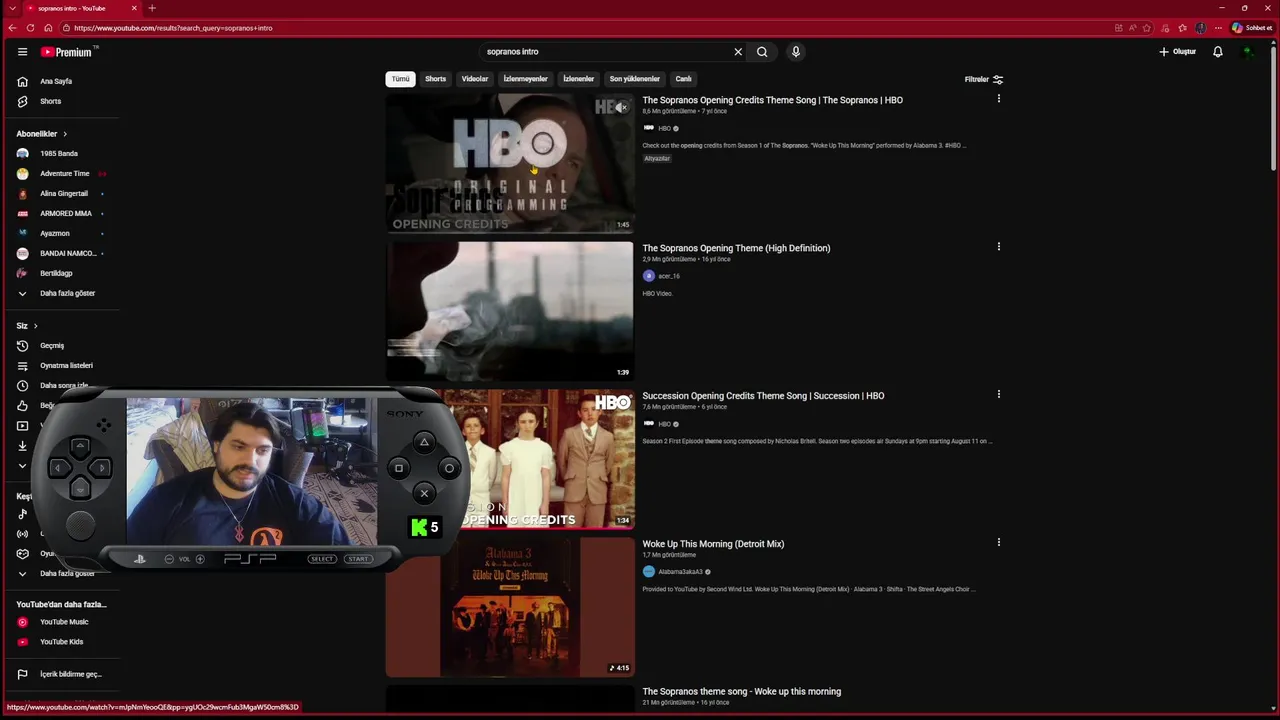
Task: Open browser settings three-dot menu
Action: point(1218,28)
